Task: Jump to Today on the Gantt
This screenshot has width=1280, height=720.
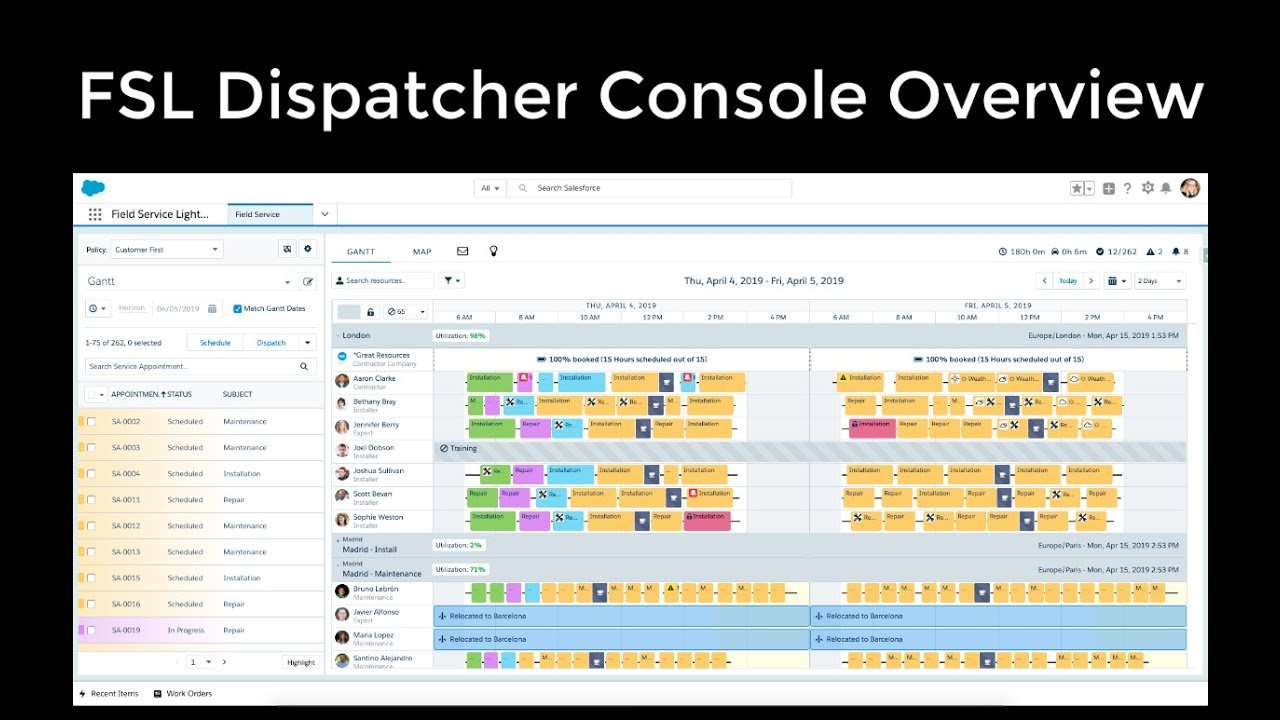Action: 1068,281
